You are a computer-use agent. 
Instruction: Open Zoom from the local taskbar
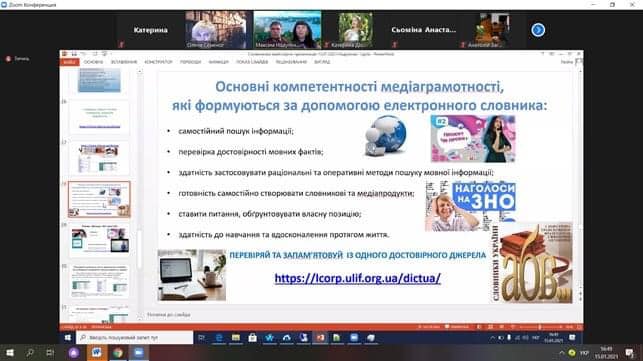[139, 353]
